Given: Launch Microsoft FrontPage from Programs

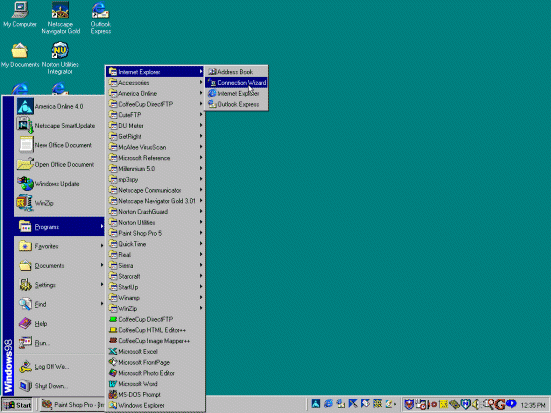Looking at the screenshot, I should click(155, 362).
